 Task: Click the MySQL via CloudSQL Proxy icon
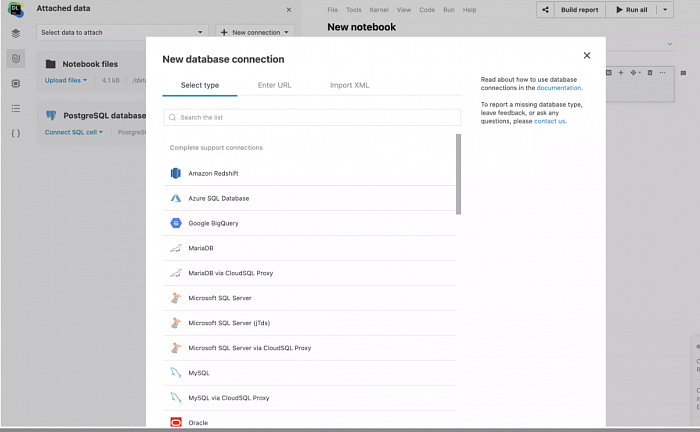coord(176,398)
